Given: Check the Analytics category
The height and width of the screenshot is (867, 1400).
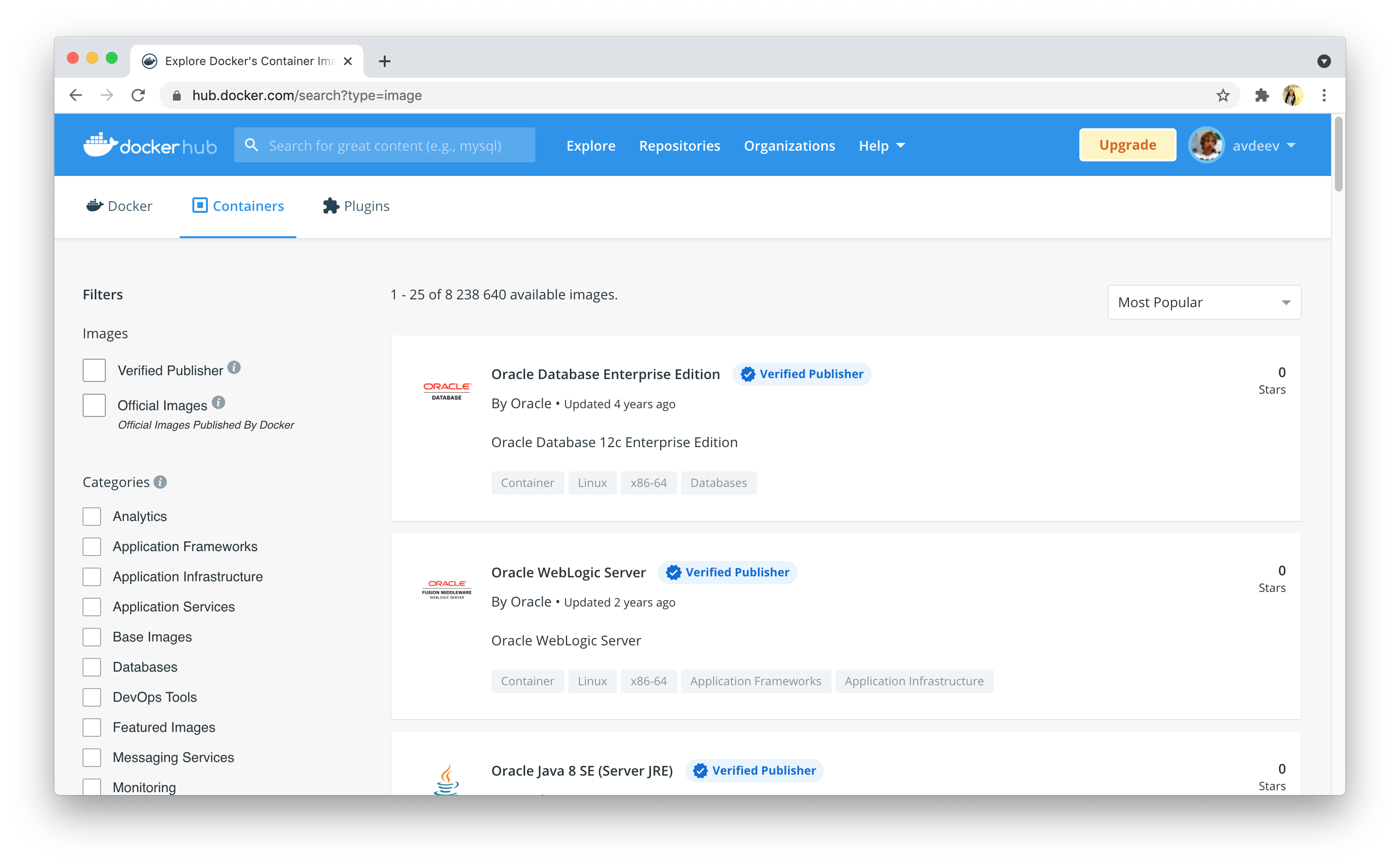Looking at the screenshot, I should pyautogui.click(x=92, y=517).
